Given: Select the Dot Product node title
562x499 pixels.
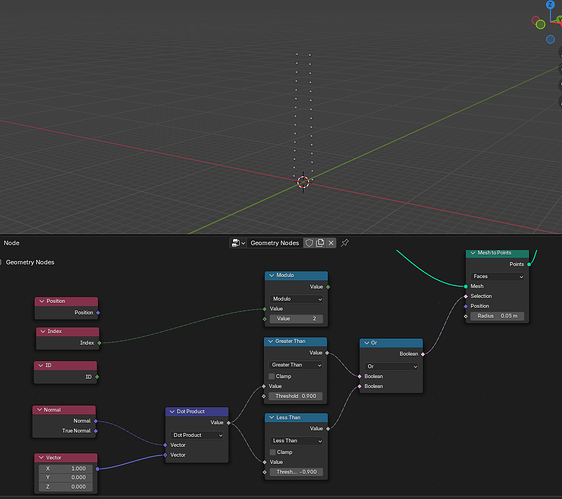Looking at the screenshot, I should pyautogui.click(x=190, y=412).
